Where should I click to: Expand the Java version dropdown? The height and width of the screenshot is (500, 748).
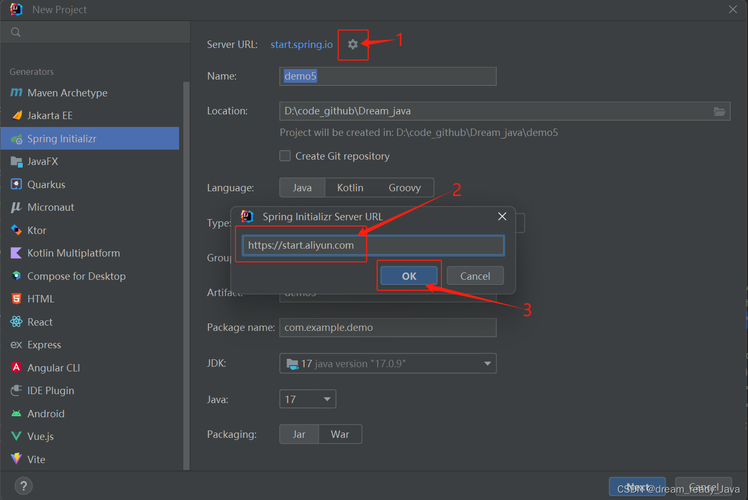[308, 400]
